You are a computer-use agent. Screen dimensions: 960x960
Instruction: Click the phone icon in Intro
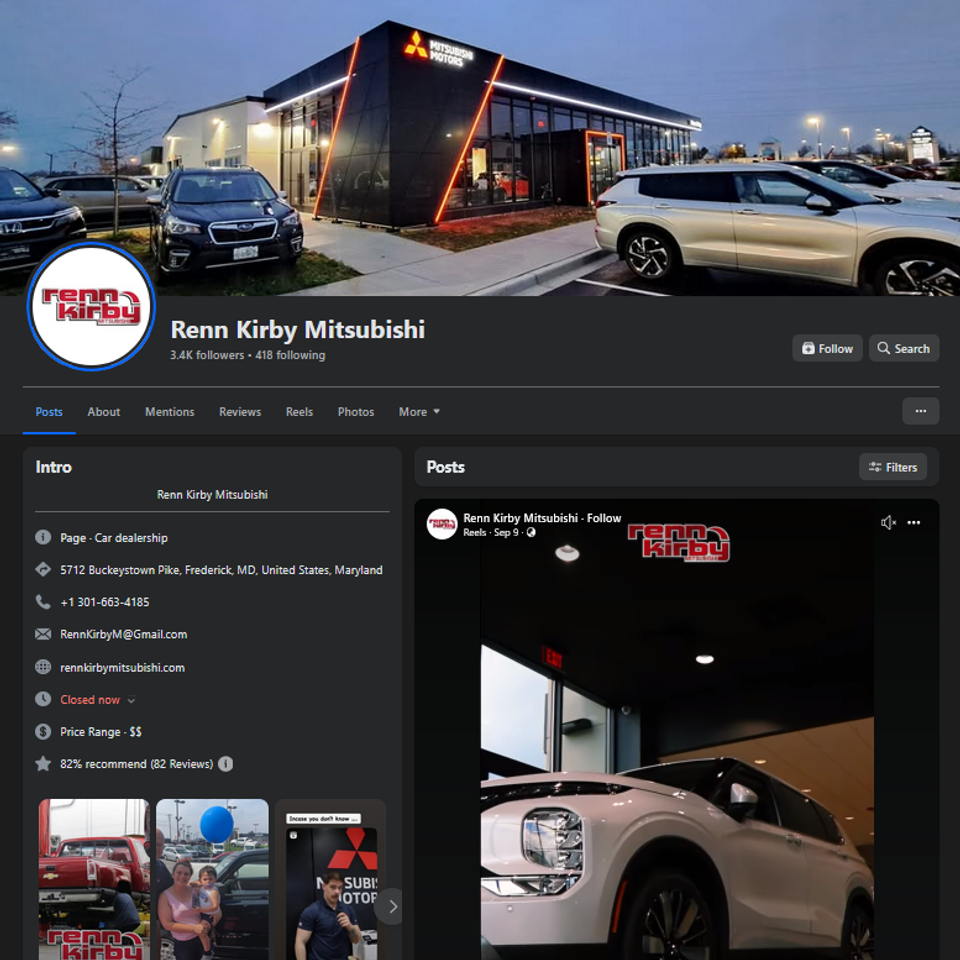pyautogui.click(x=43, y=602)
